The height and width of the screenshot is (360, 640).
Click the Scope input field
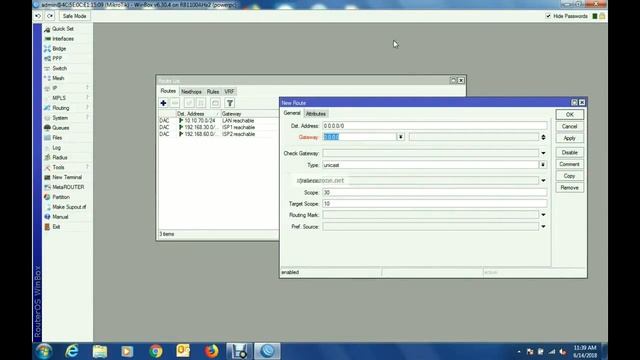435,192
